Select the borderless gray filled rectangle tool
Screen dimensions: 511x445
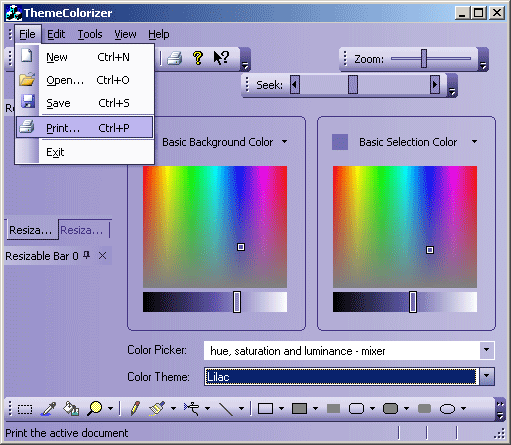tap(333, 408)
